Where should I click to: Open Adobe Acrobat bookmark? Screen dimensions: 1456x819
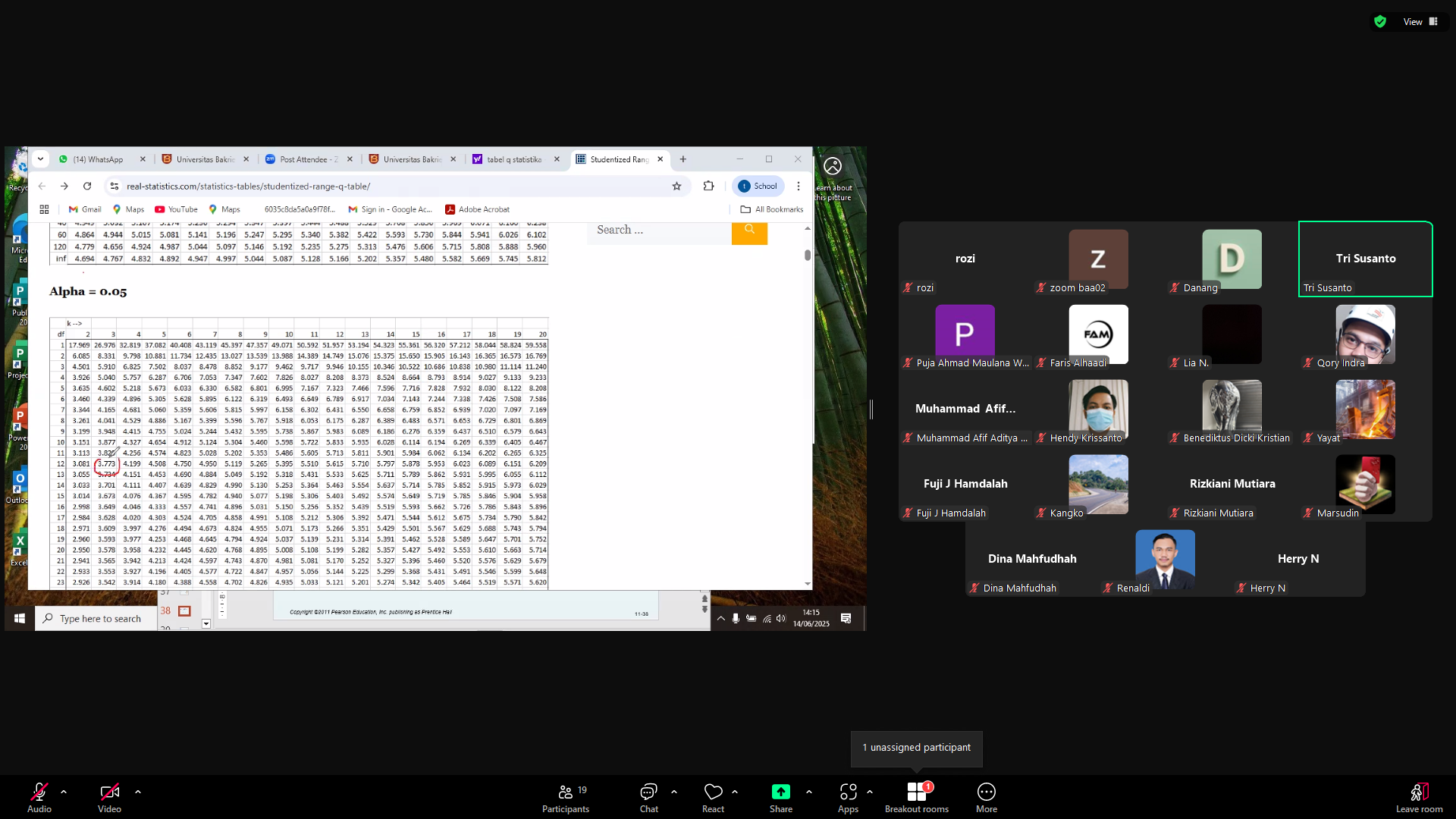[x=477, y=209]
